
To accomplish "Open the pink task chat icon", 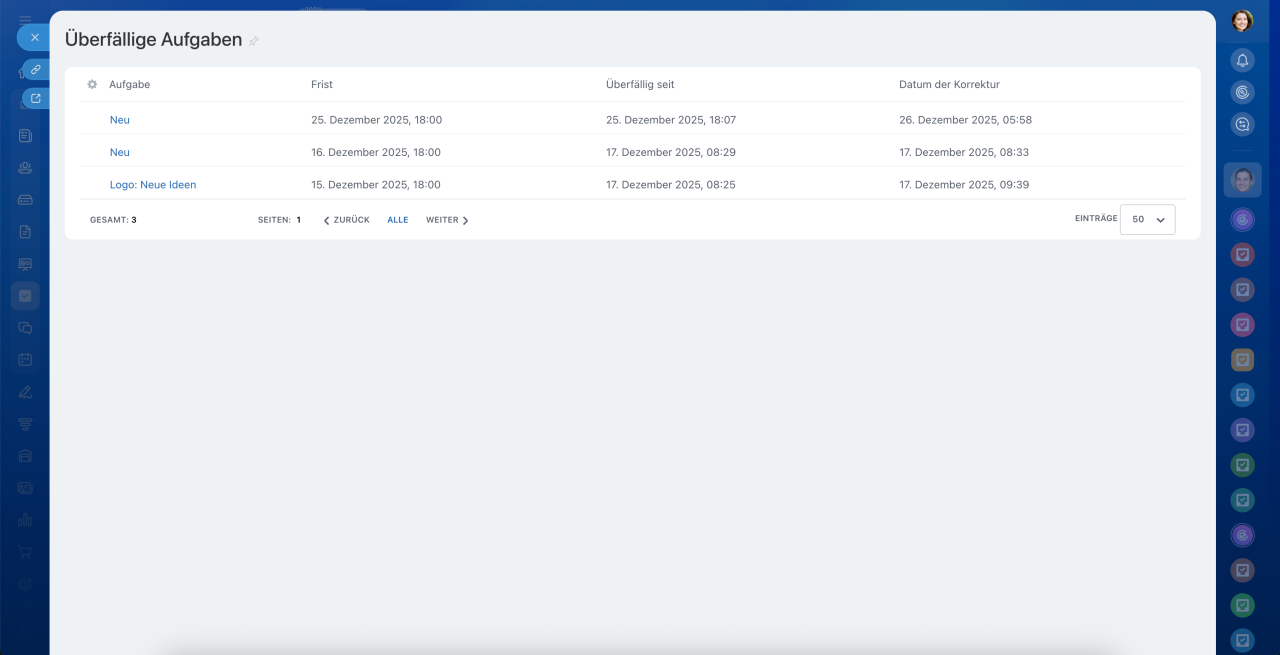I will click(x=1242, y=324).
